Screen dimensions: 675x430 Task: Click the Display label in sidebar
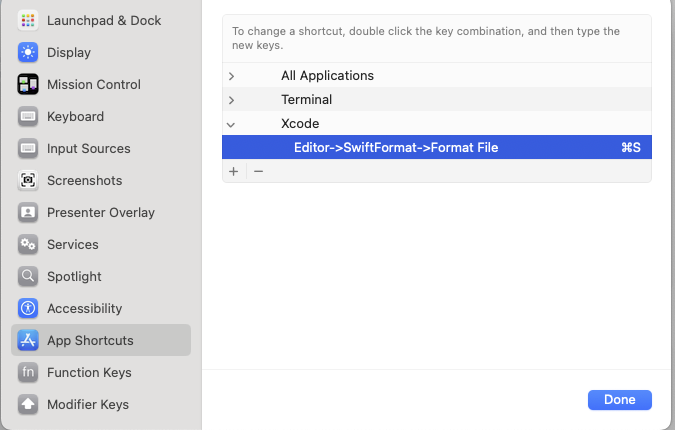69,53
